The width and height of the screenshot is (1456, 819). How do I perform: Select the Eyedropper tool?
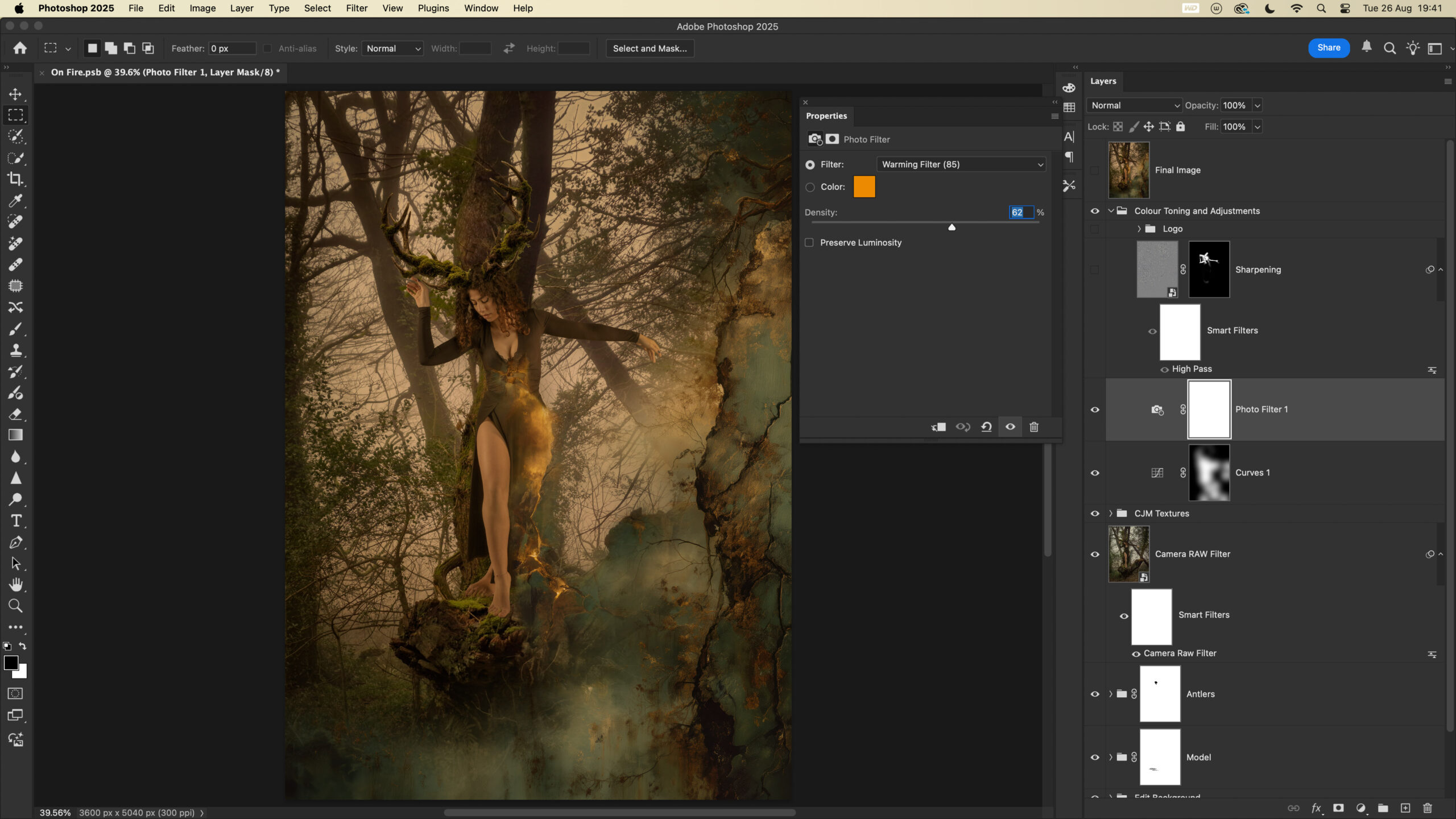tap(15, 201)
